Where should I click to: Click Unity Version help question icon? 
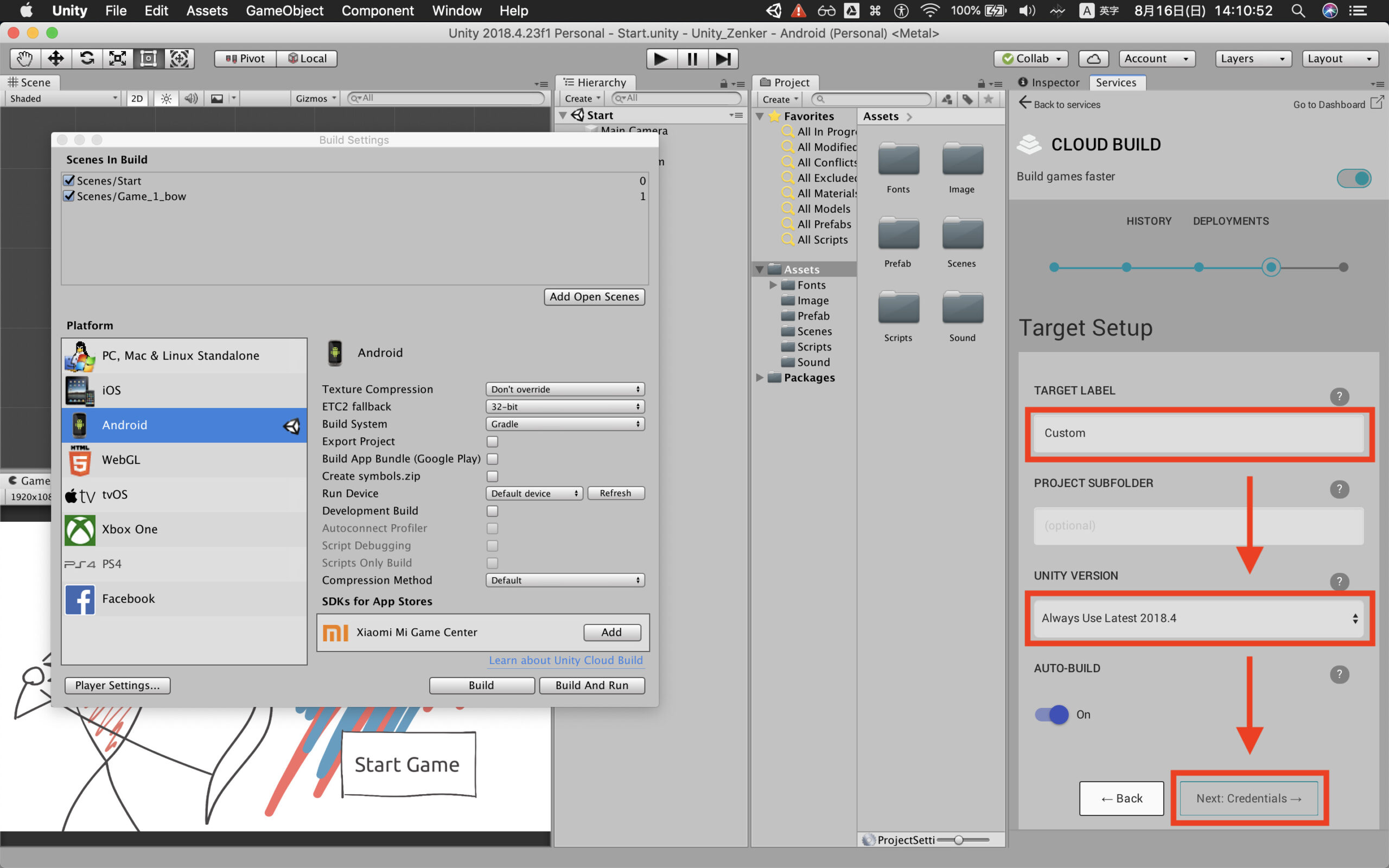click(x=1340, y=582)
